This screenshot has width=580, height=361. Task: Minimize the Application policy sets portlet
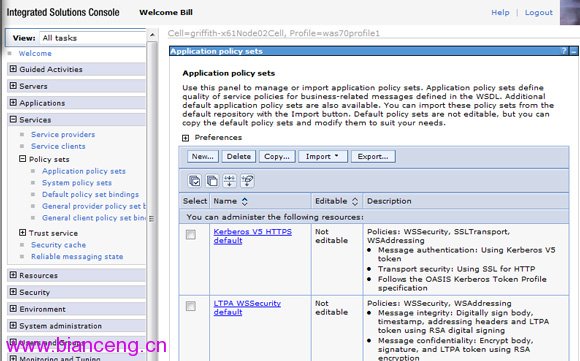point(574,51)
